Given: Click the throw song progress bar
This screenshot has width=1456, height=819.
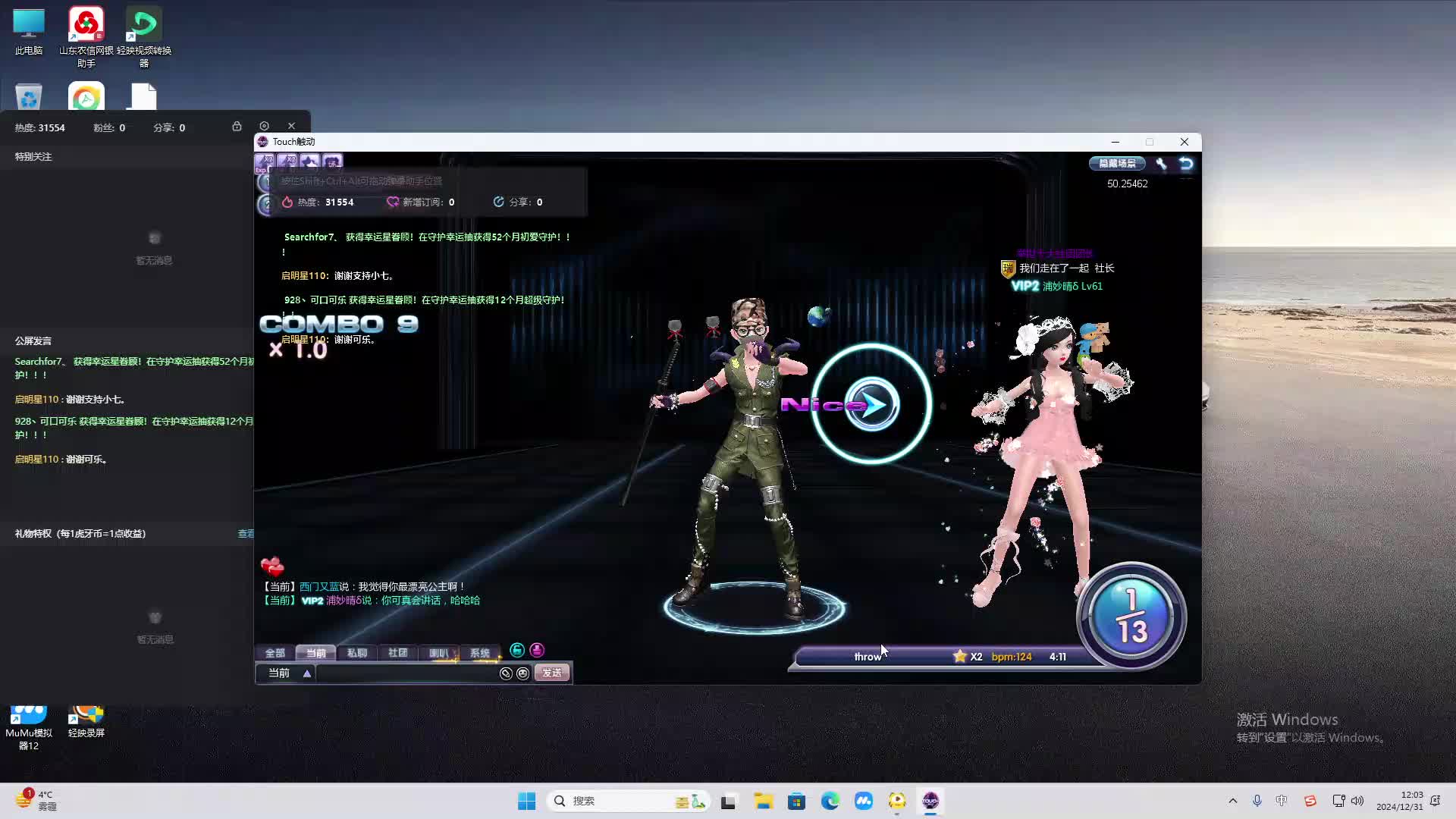Looking at the screenshot, I should coord(868,657).
